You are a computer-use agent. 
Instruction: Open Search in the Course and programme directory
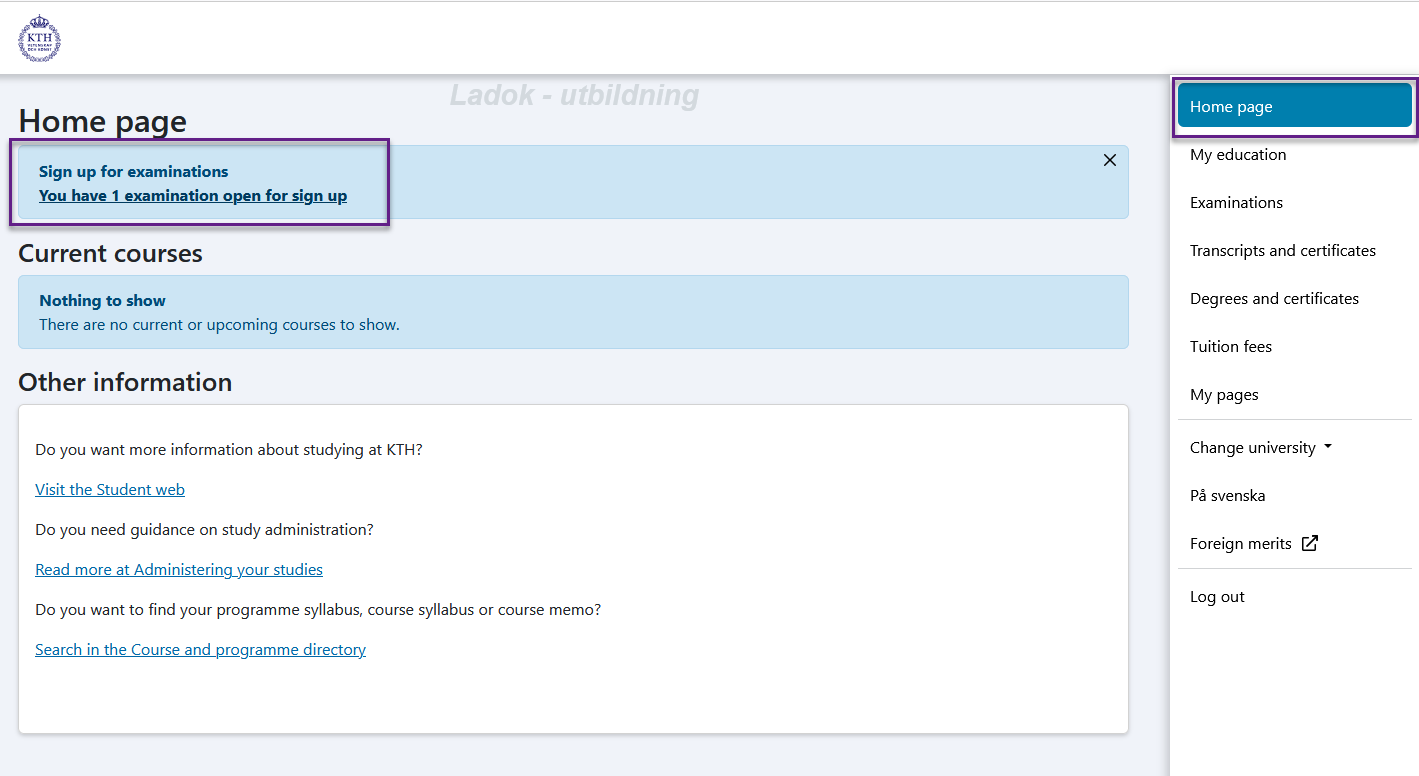click(200, 649)
